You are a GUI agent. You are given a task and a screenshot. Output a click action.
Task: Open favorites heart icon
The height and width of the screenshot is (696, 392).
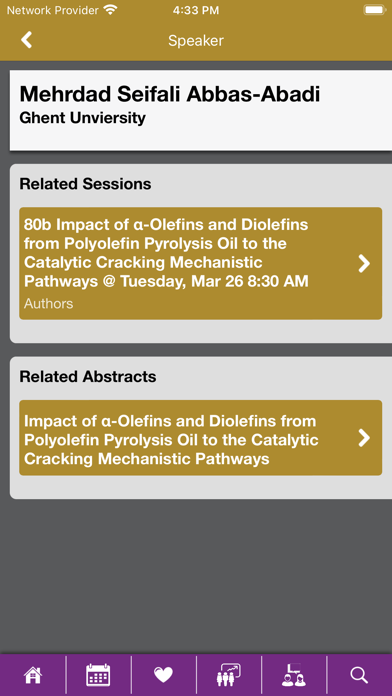tap(163, 675)
